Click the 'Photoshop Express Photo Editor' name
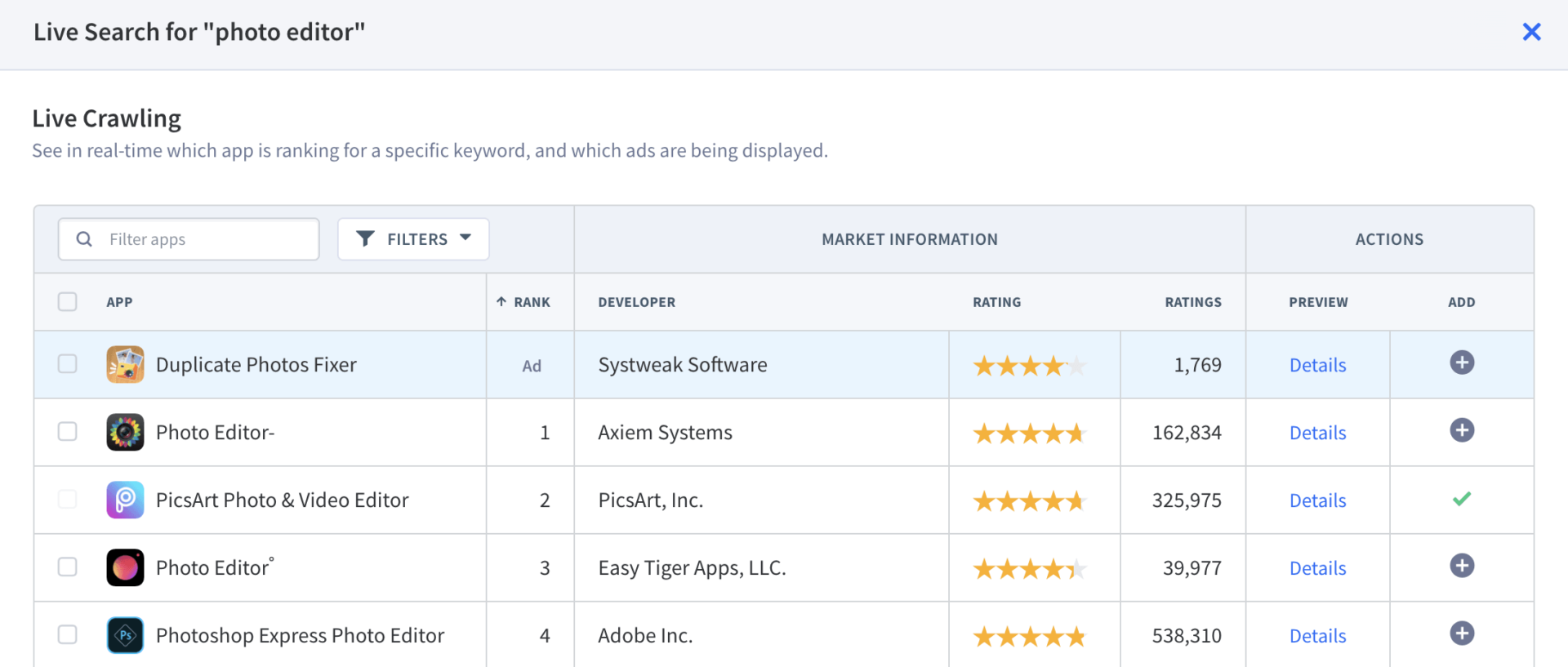 pyautogui.click(x=301, y=636)
